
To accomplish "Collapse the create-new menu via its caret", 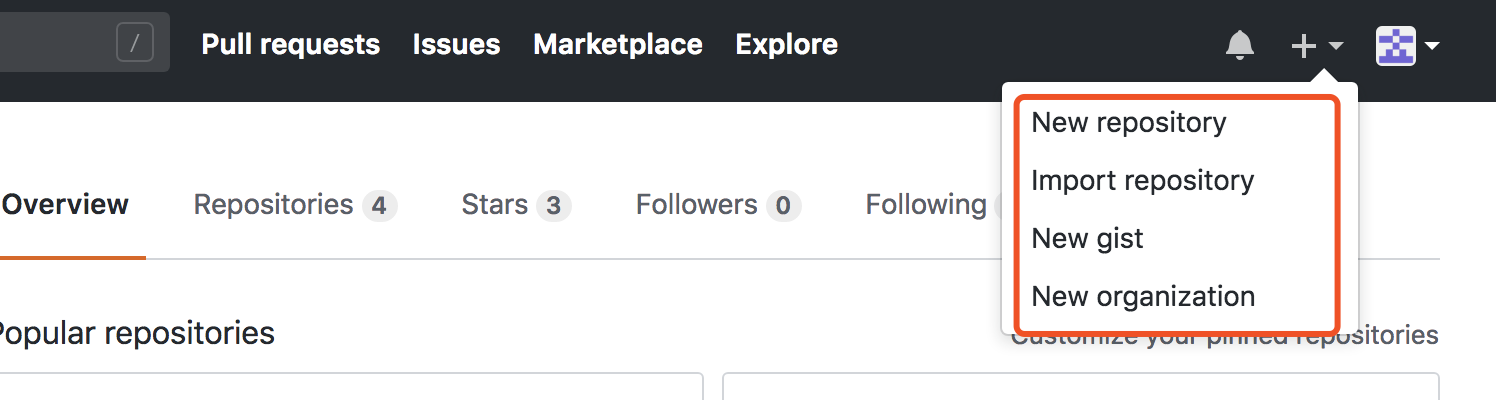I will pyautogui.click(x=1335, y=46).
